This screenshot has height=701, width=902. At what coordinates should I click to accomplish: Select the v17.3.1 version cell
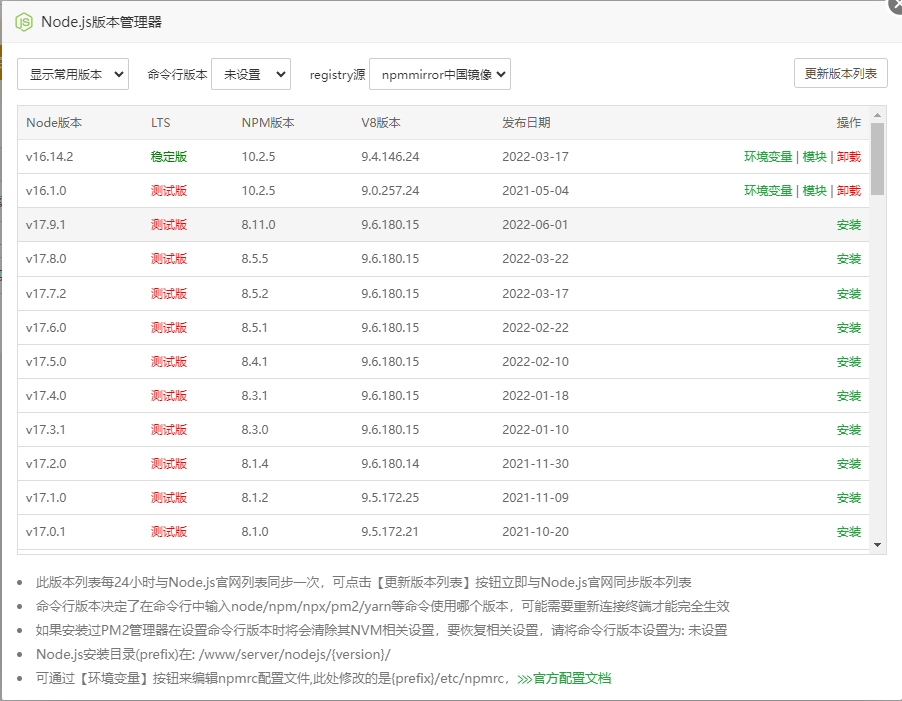tap(45, 430)
